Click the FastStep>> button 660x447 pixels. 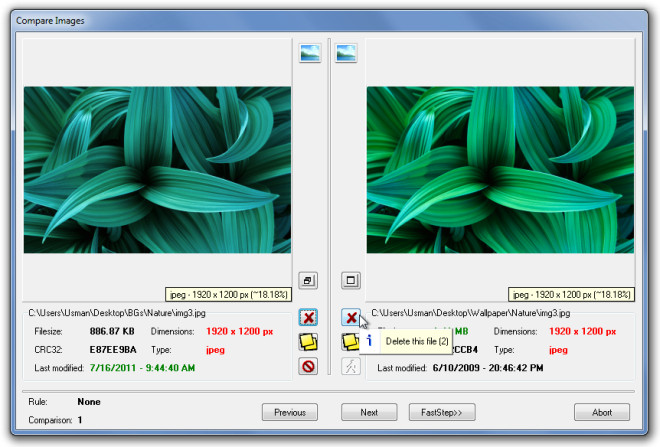tap(442, 412)
